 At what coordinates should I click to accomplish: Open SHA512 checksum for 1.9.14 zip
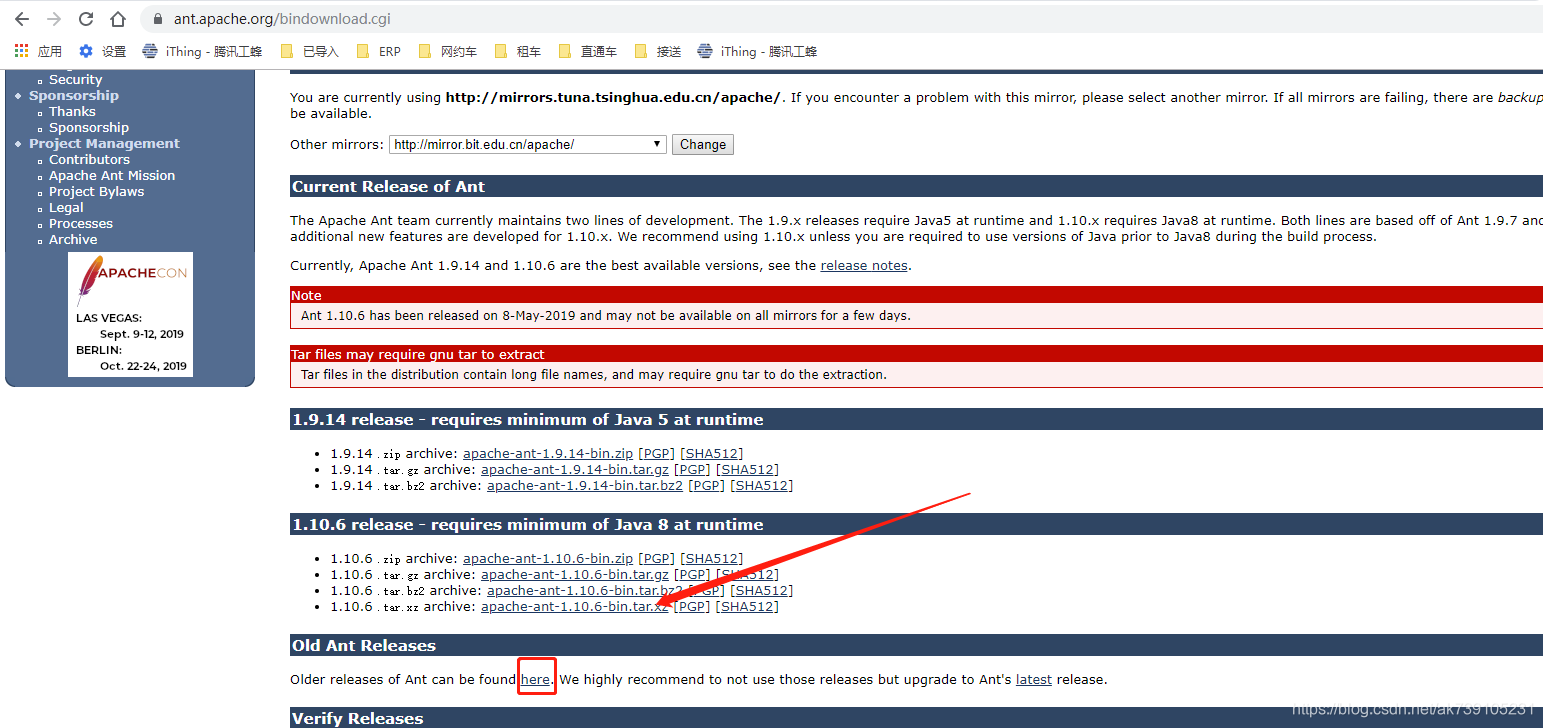(x=711, y=454)
